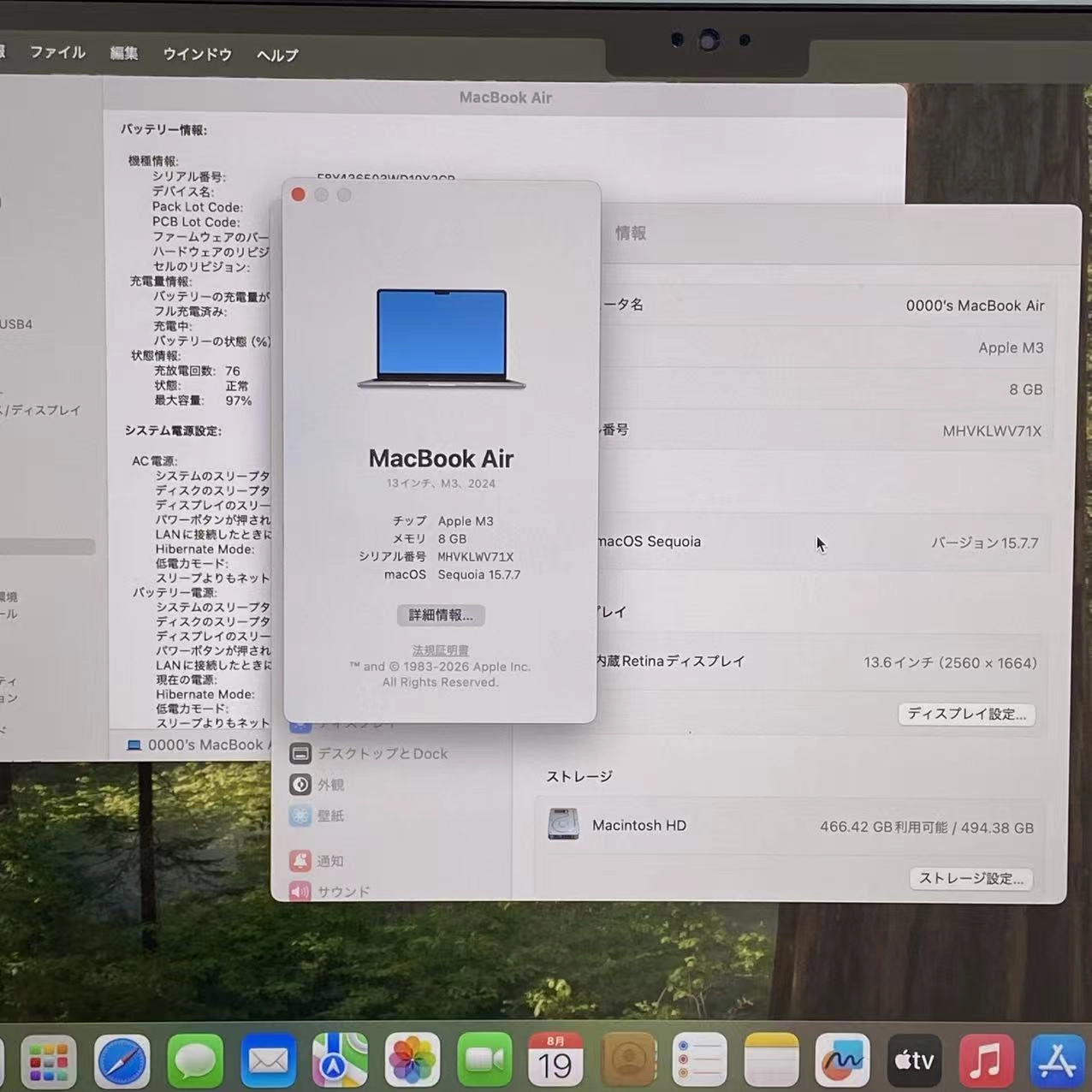This screenshot has height=1092, width=1092.
Task: Open the Calendar icon showing 19
Action: [555, 1061]
